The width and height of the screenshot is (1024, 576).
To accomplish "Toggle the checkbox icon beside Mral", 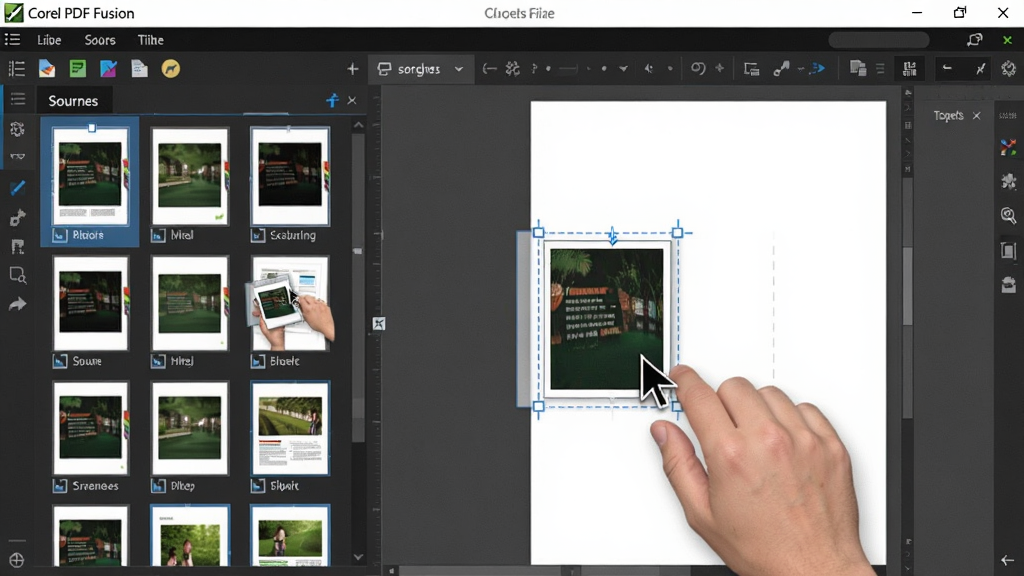I will [x=158, y=235].
